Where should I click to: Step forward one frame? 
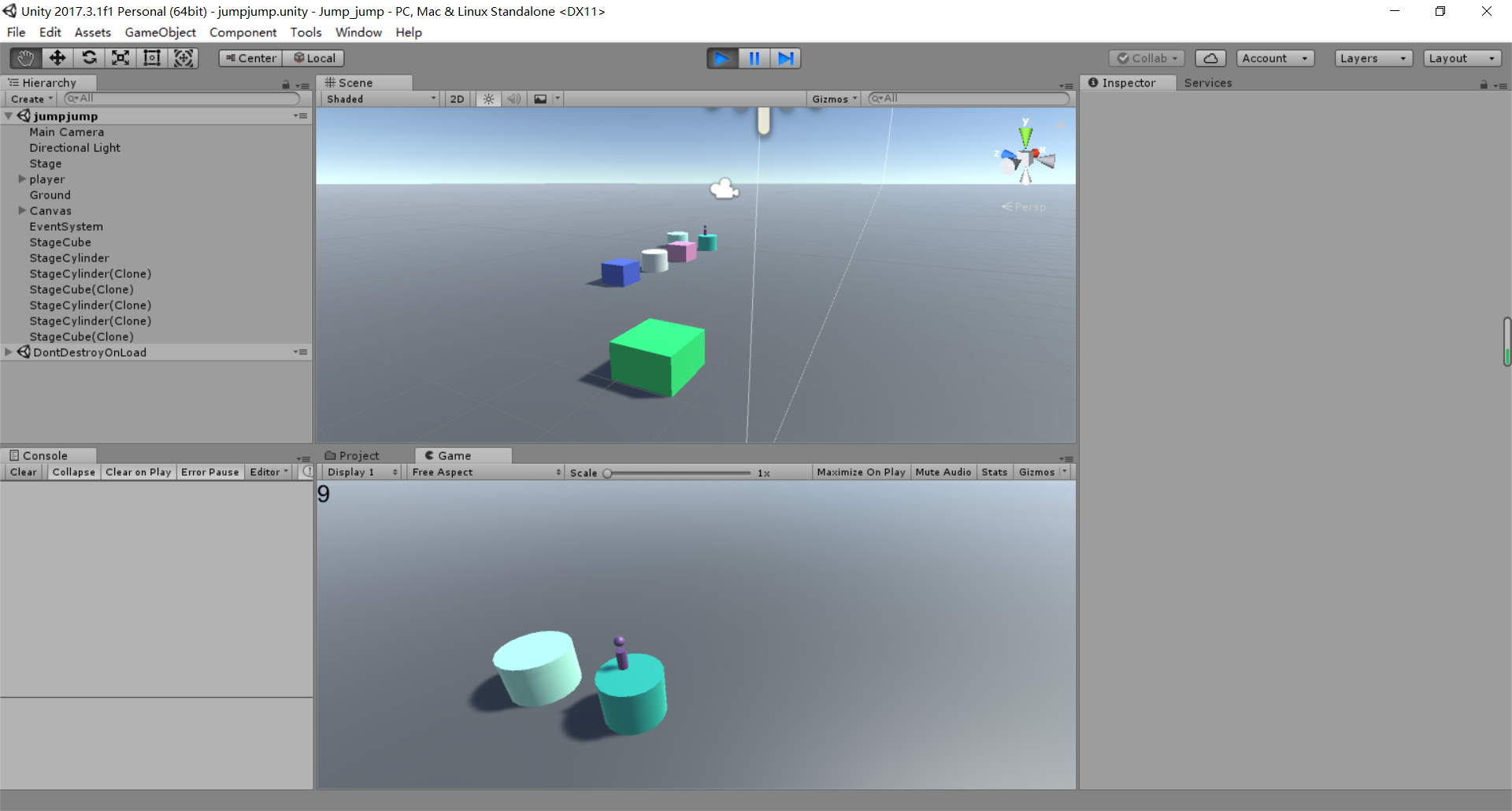785,57
